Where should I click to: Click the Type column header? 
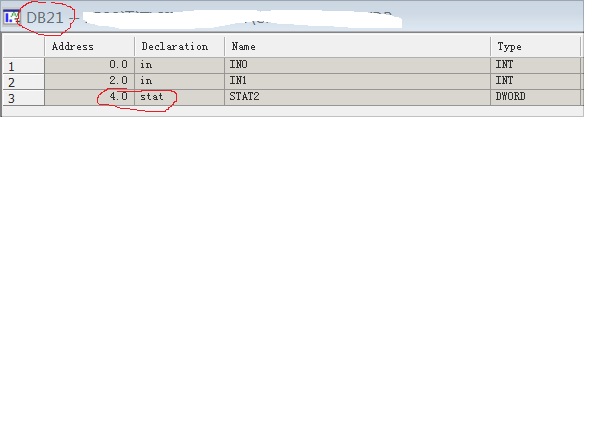tap(536, 47)
